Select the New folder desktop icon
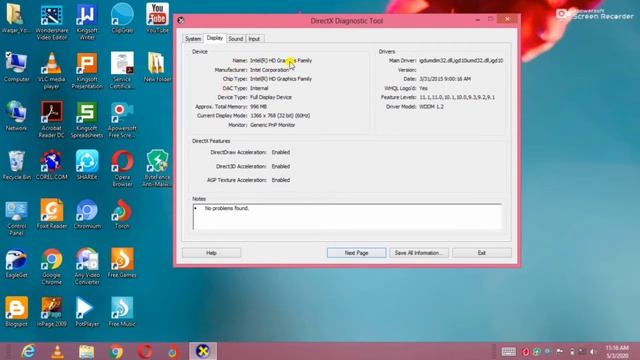This screenshot has width=640, height=360. coord(157,67)
